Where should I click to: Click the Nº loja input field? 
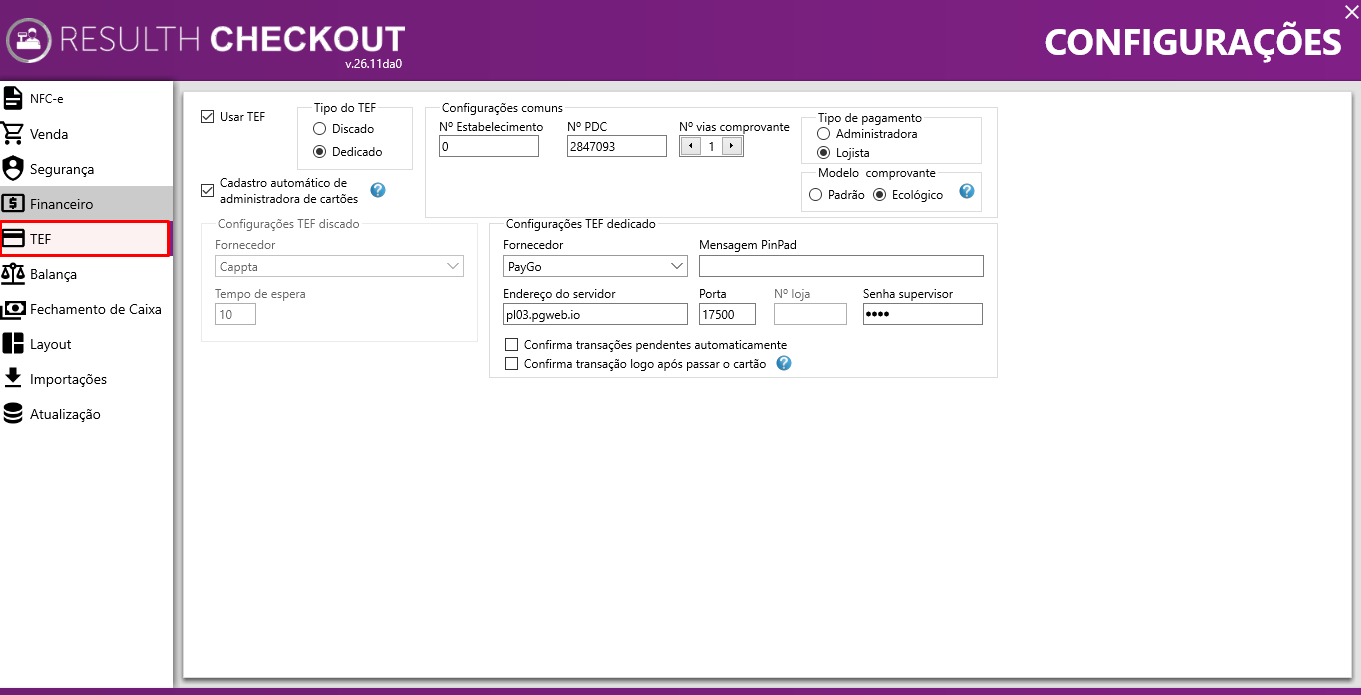point(810,314)
